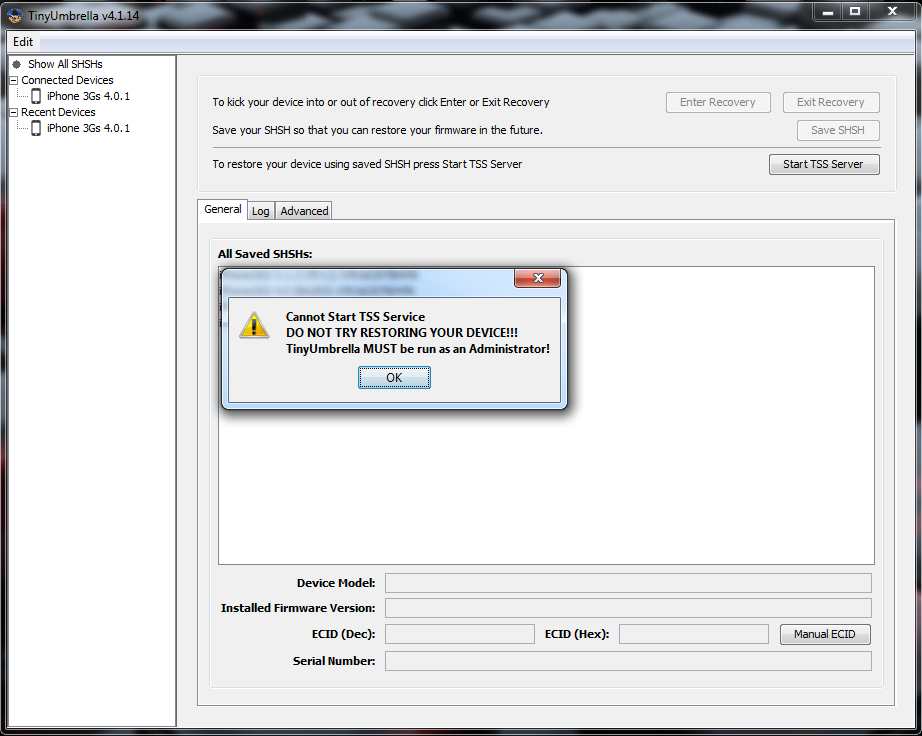Close the error dialog with red X
Image resolution: width=922 pixels, height=736 pixels.
537,278
